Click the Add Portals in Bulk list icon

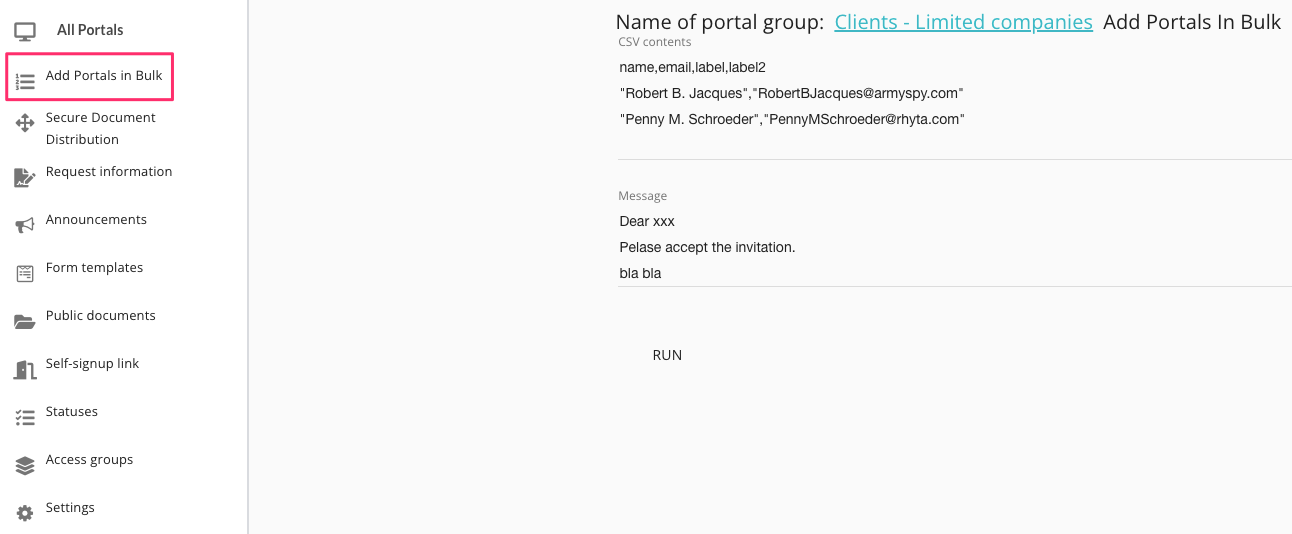tap(25, 81)
